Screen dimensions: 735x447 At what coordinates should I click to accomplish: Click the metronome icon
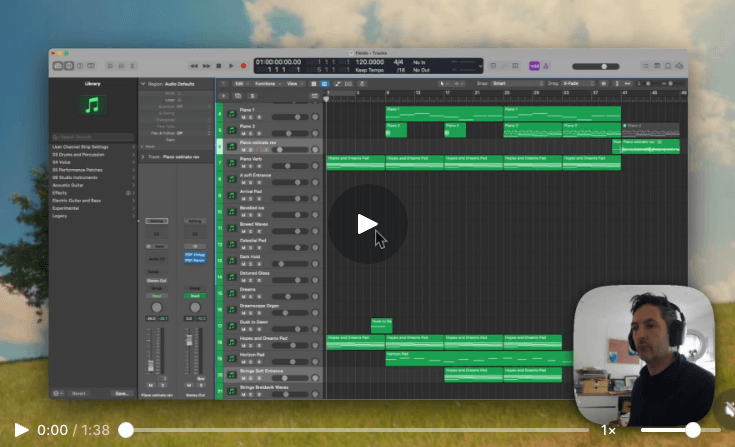(546, 66)
